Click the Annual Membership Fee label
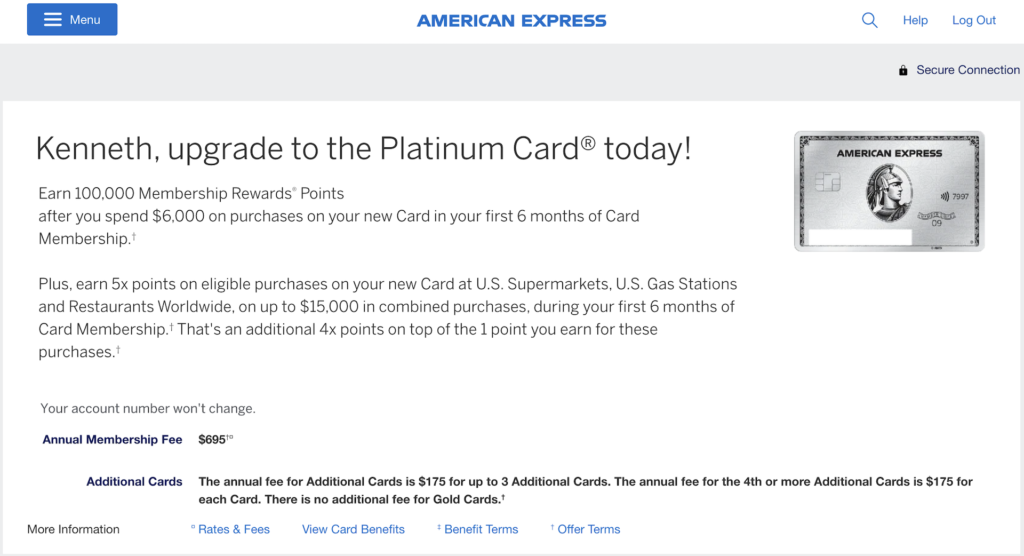Screen dimensions: 1024x556 point(112,440)
